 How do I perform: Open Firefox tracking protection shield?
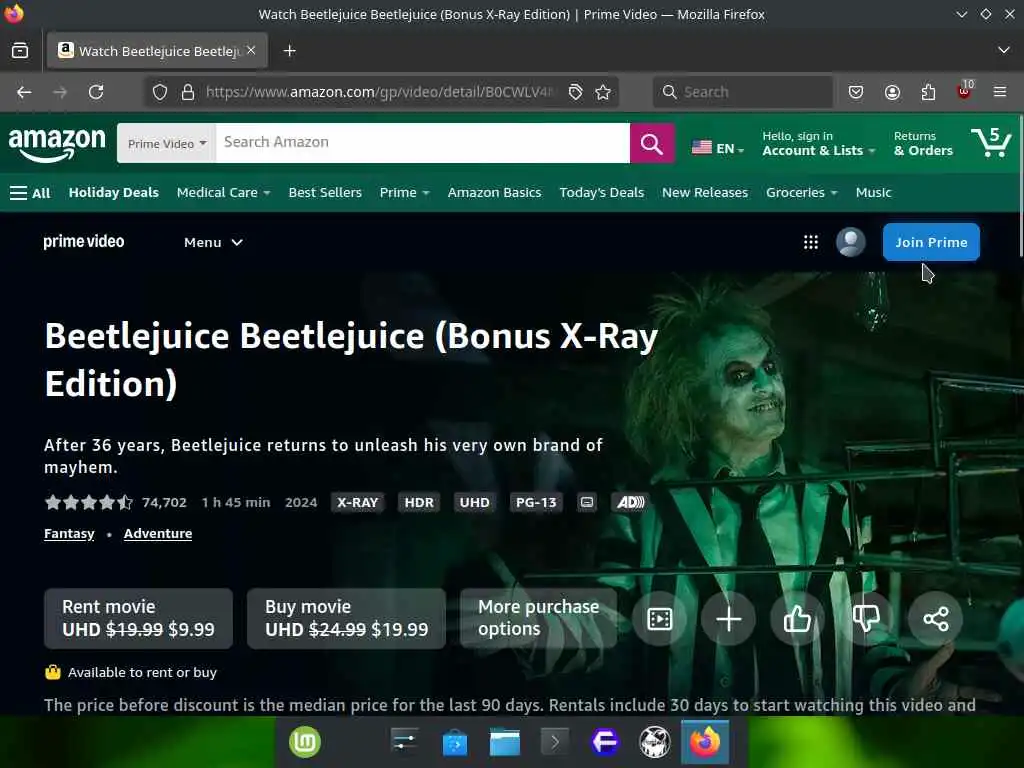(x=160, y=92)
